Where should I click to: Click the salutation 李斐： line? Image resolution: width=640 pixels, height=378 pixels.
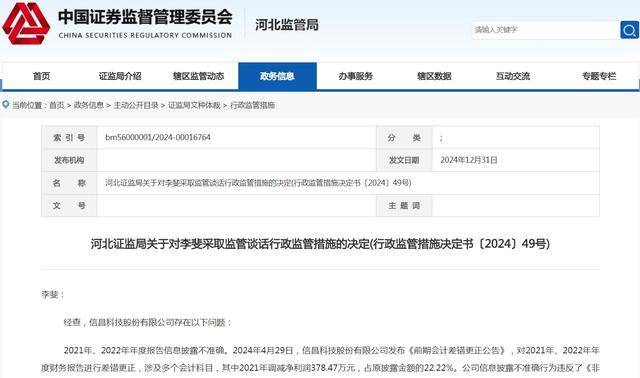[53, 294]
